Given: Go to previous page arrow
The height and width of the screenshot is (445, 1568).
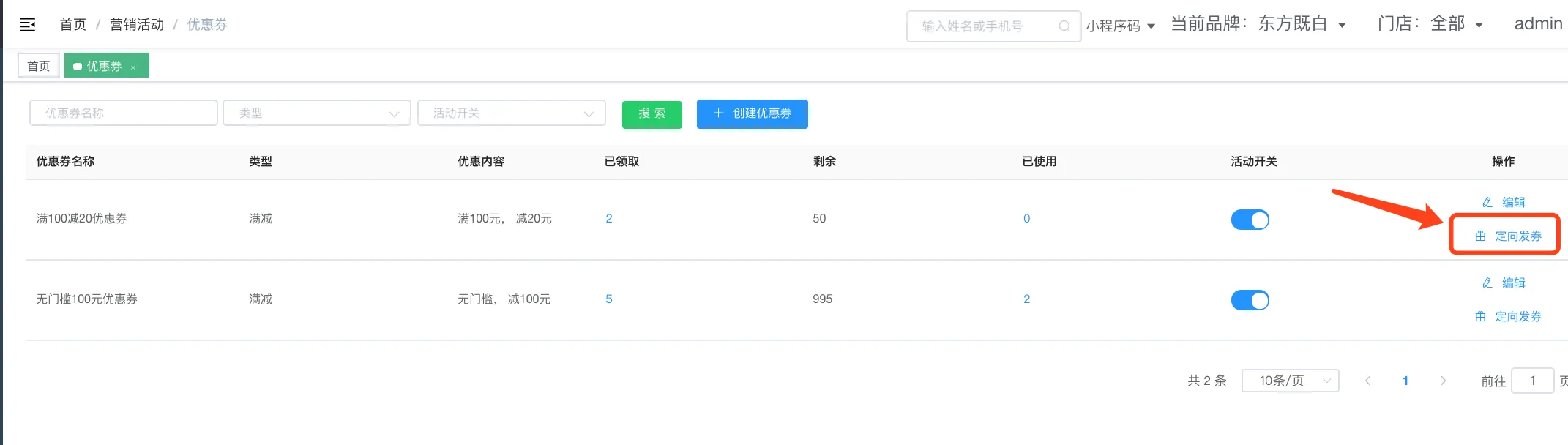Looking at the screenshot, I should 1367,381.
